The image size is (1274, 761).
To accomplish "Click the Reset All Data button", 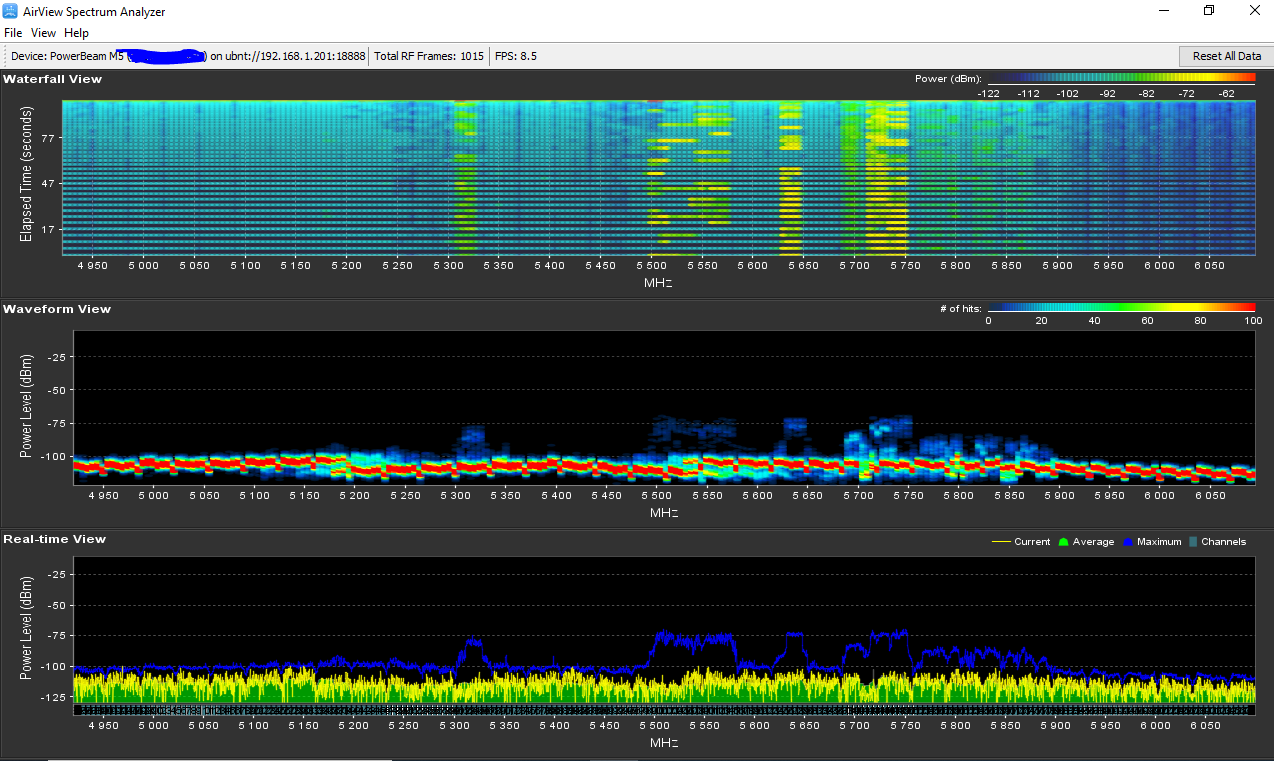I will (x=1226, y=56).
